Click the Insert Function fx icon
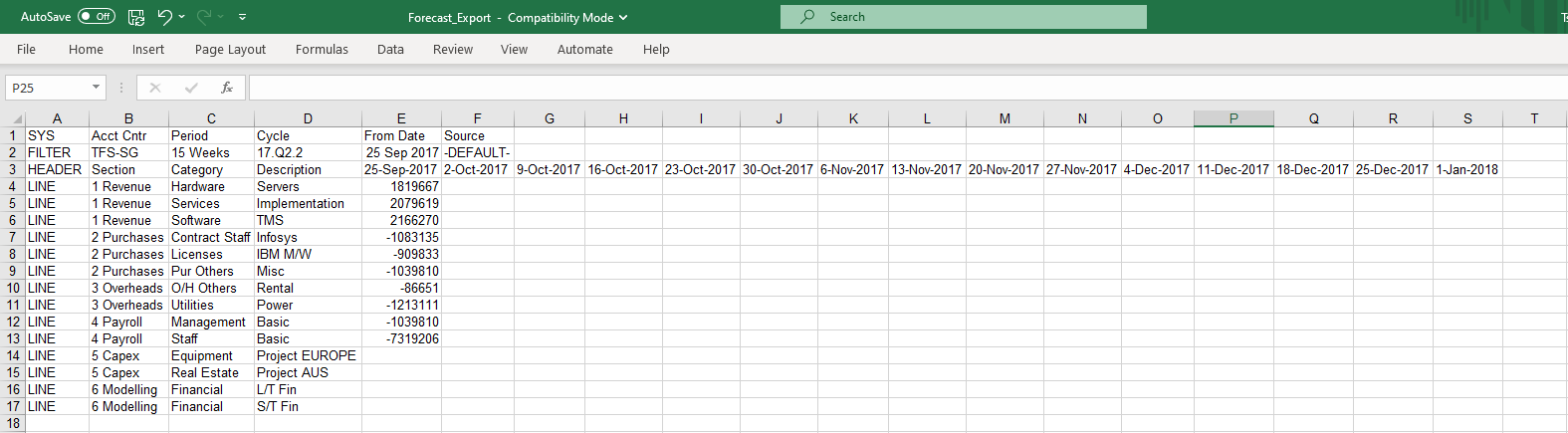 coord(227,88)
